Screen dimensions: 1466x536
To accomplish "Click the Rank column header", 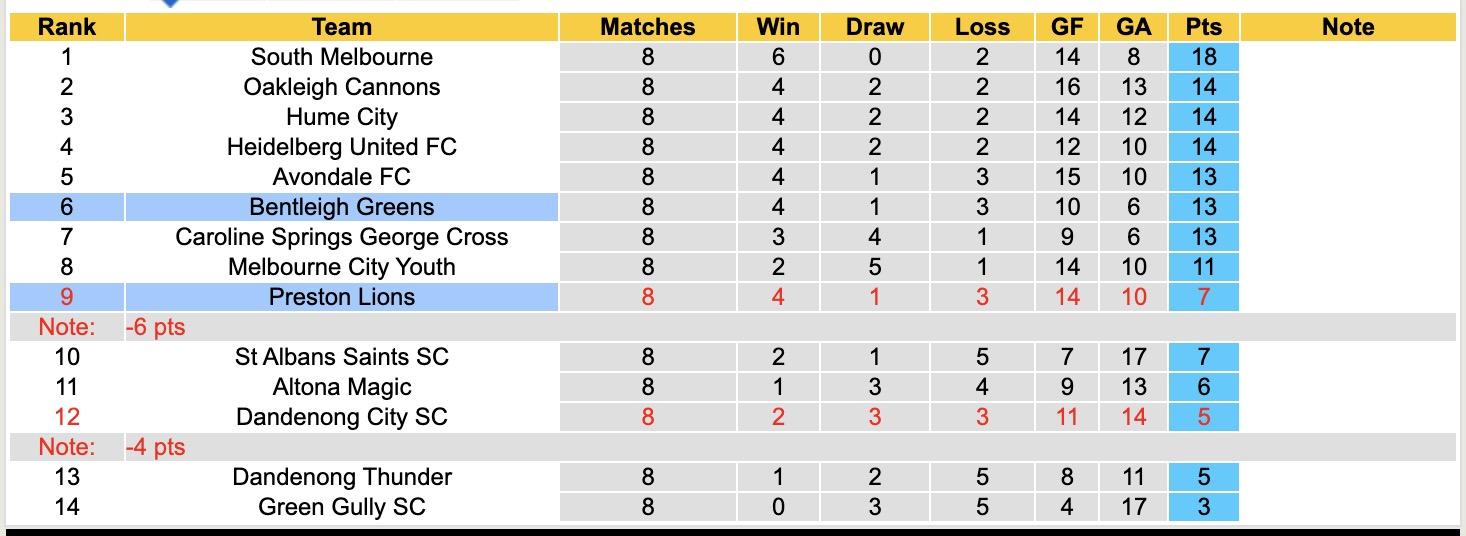I will pyautogui.click(x=66, y=27).
